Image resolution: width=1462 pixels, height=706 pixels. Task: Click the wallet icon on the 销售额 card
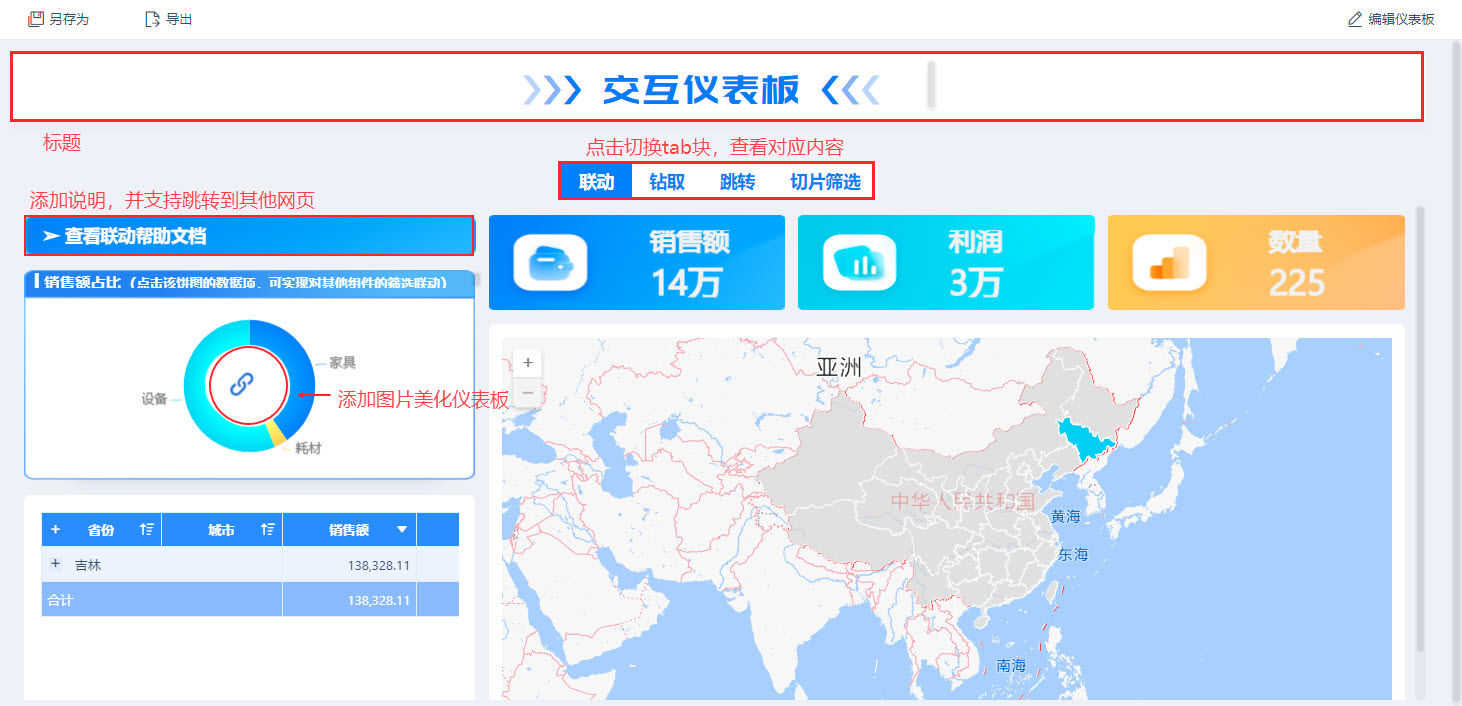(550, 262)
